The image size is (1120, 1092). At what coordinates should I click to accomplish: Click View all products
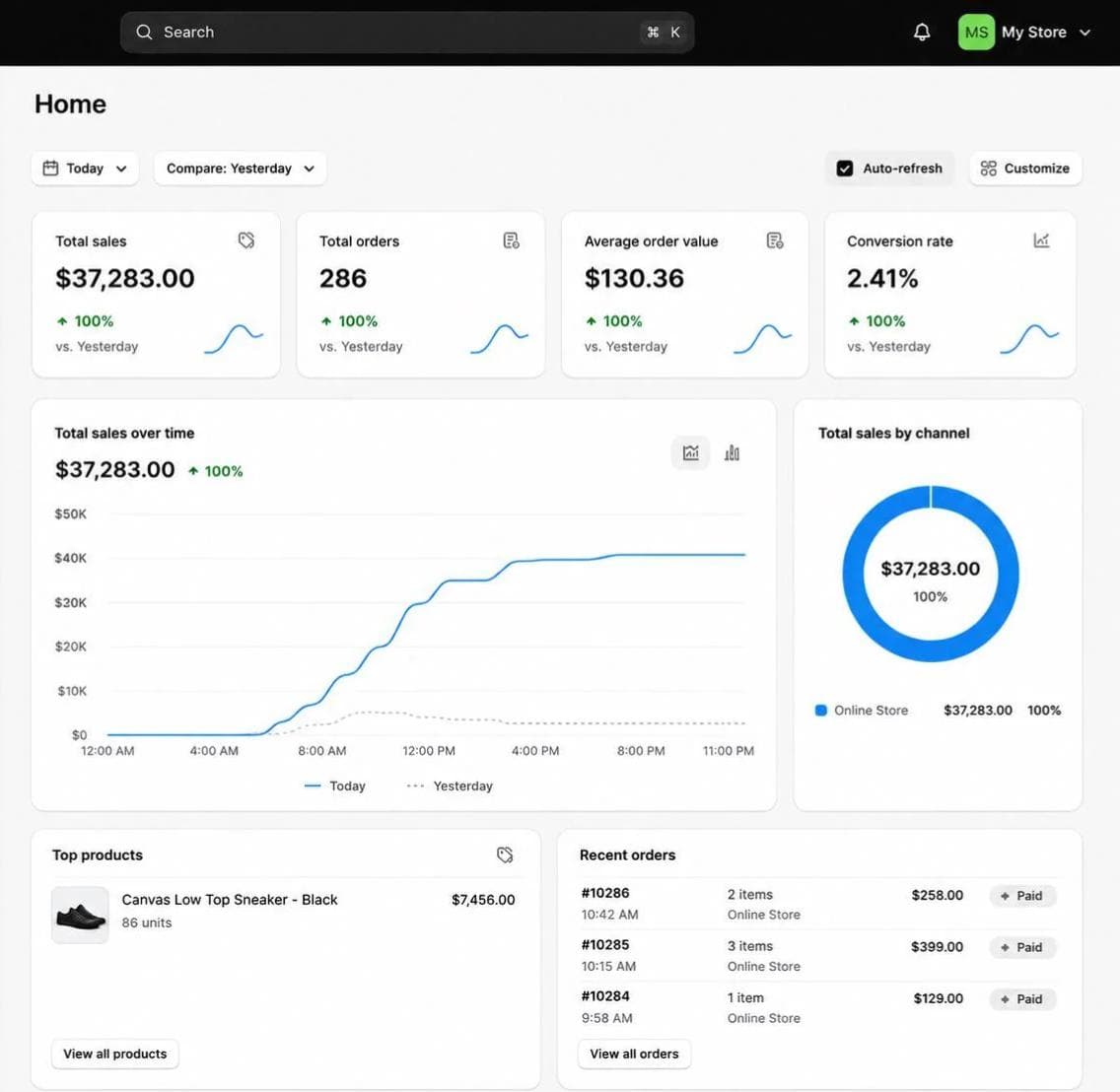click(115, 1055)
